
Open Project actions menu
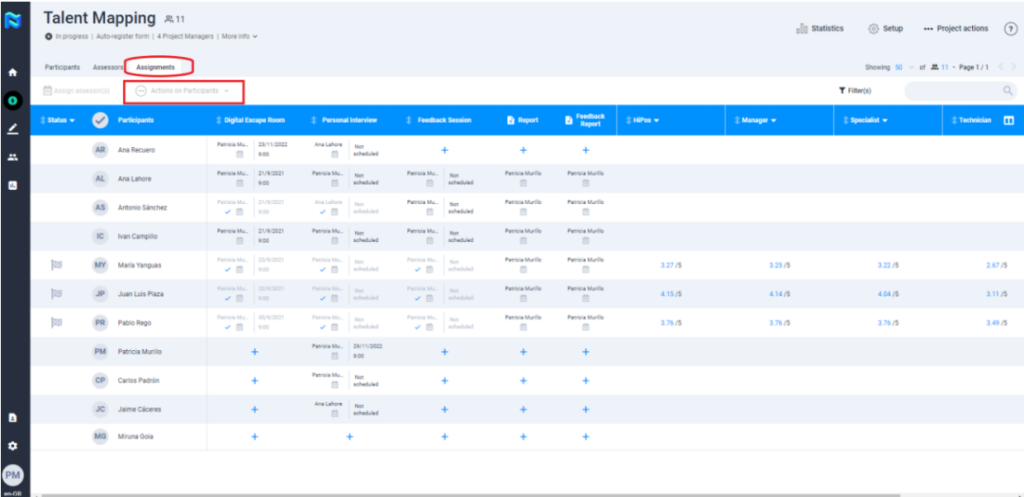point(956,29)
